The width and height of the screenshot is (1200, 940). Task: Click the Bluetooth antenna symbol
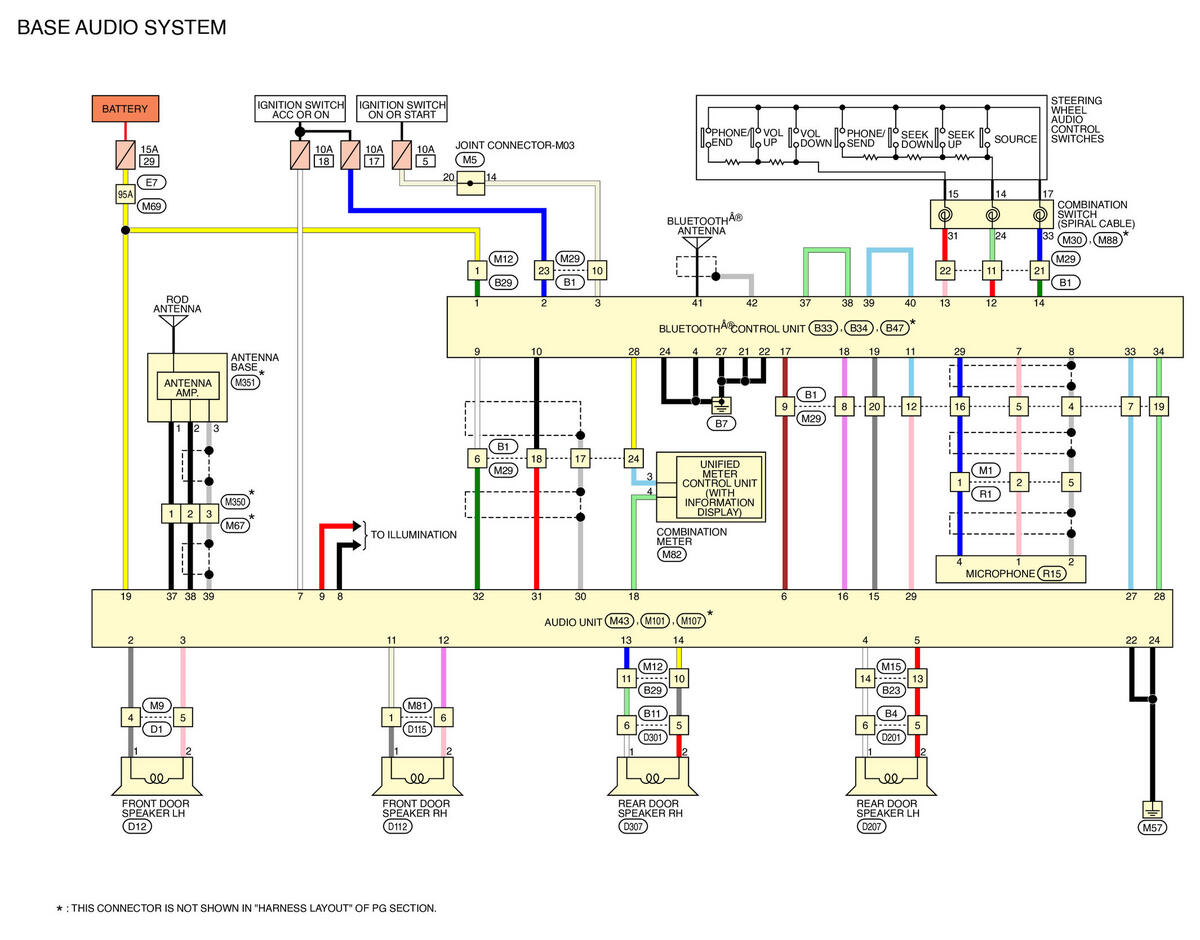[697, 243]
